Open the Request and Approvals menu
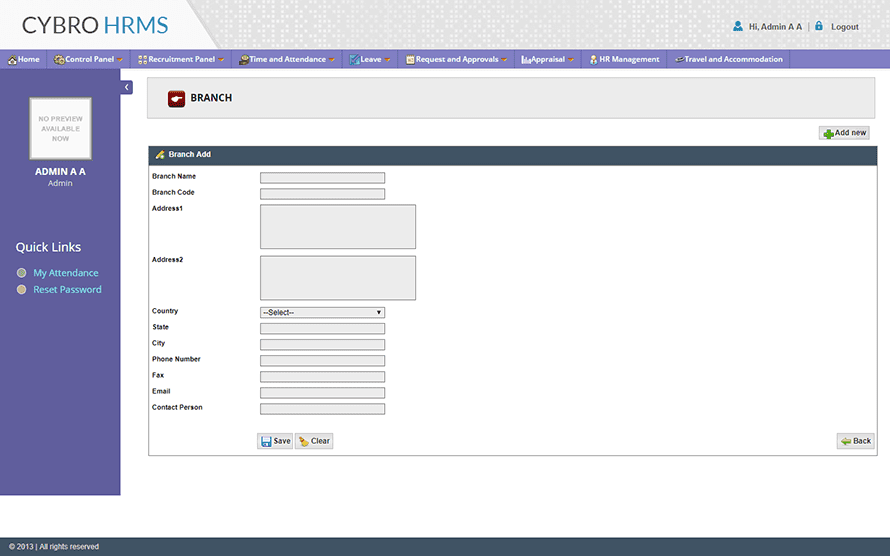The height and width of the screenshot is (556, 890). point(456,60)
